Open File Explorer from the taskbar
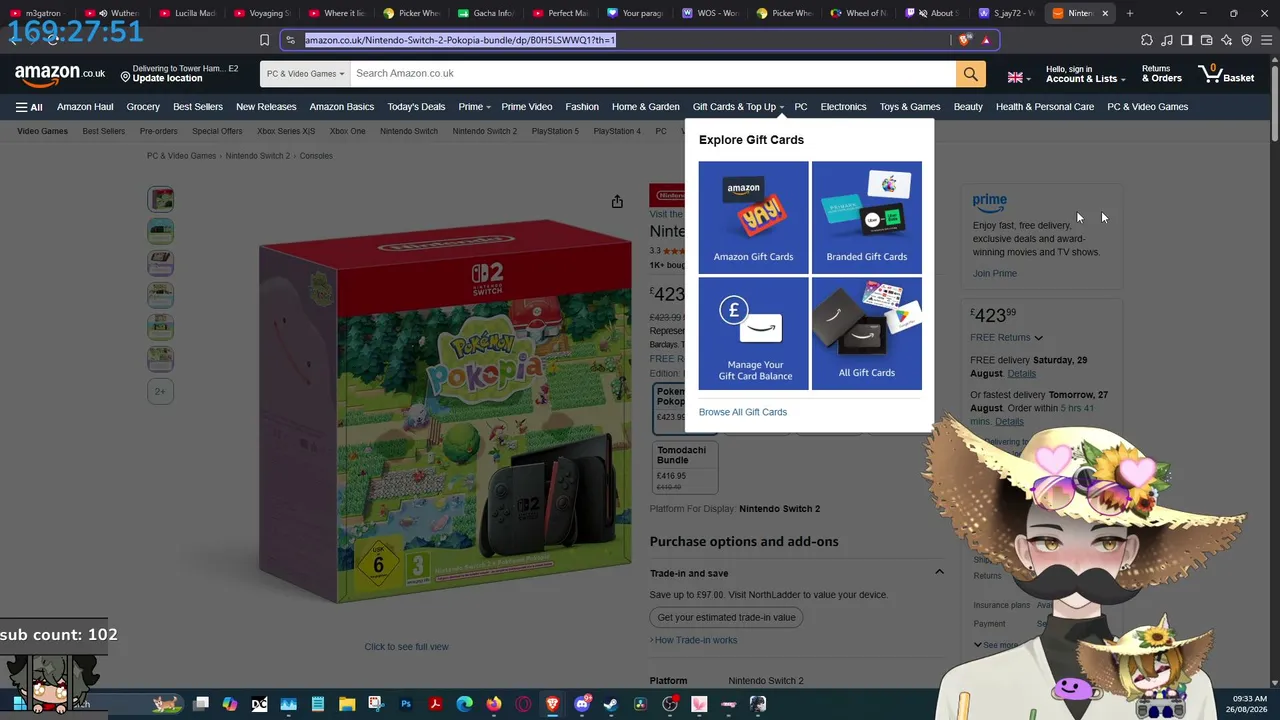Screen dimensions: 1280x720 pos(347,704)
